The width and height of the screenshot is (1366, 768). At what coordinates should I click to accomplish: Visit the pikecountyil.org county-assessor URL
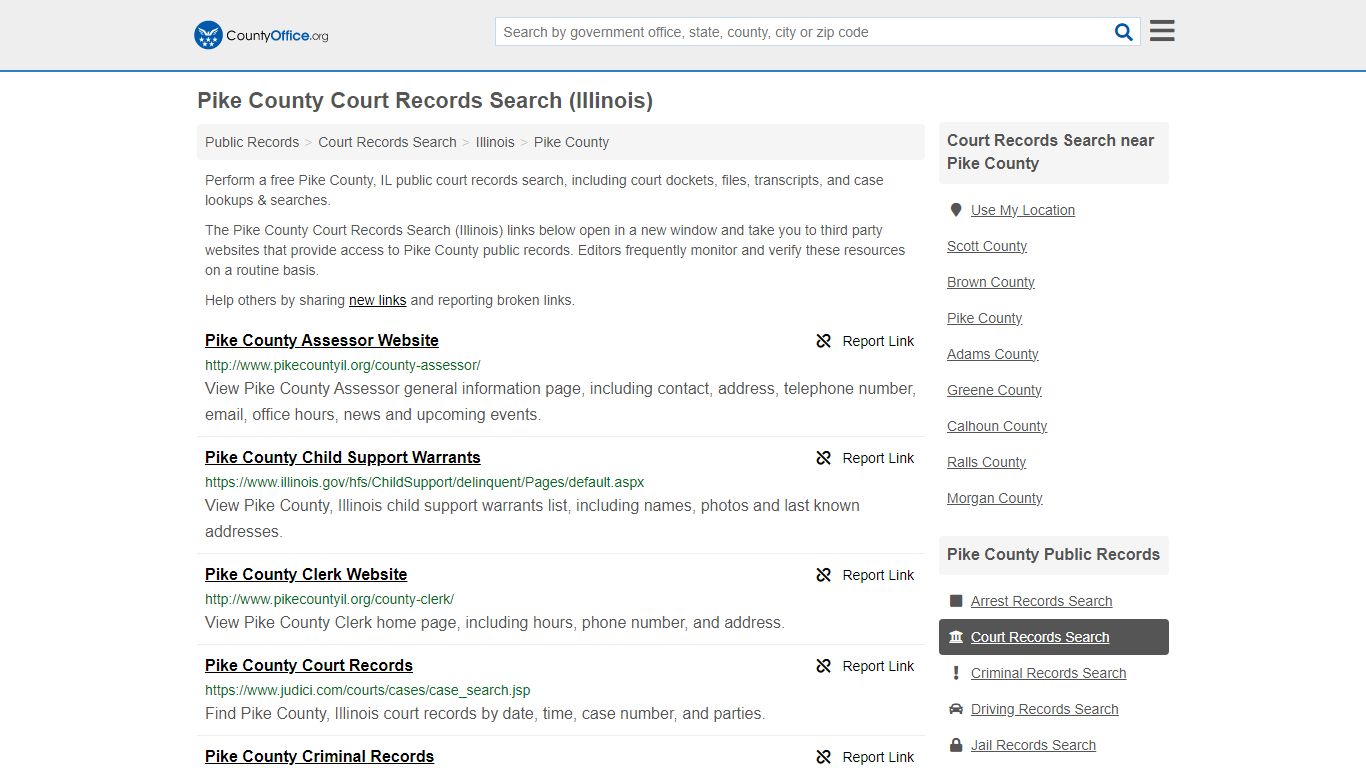pos(343,365)
